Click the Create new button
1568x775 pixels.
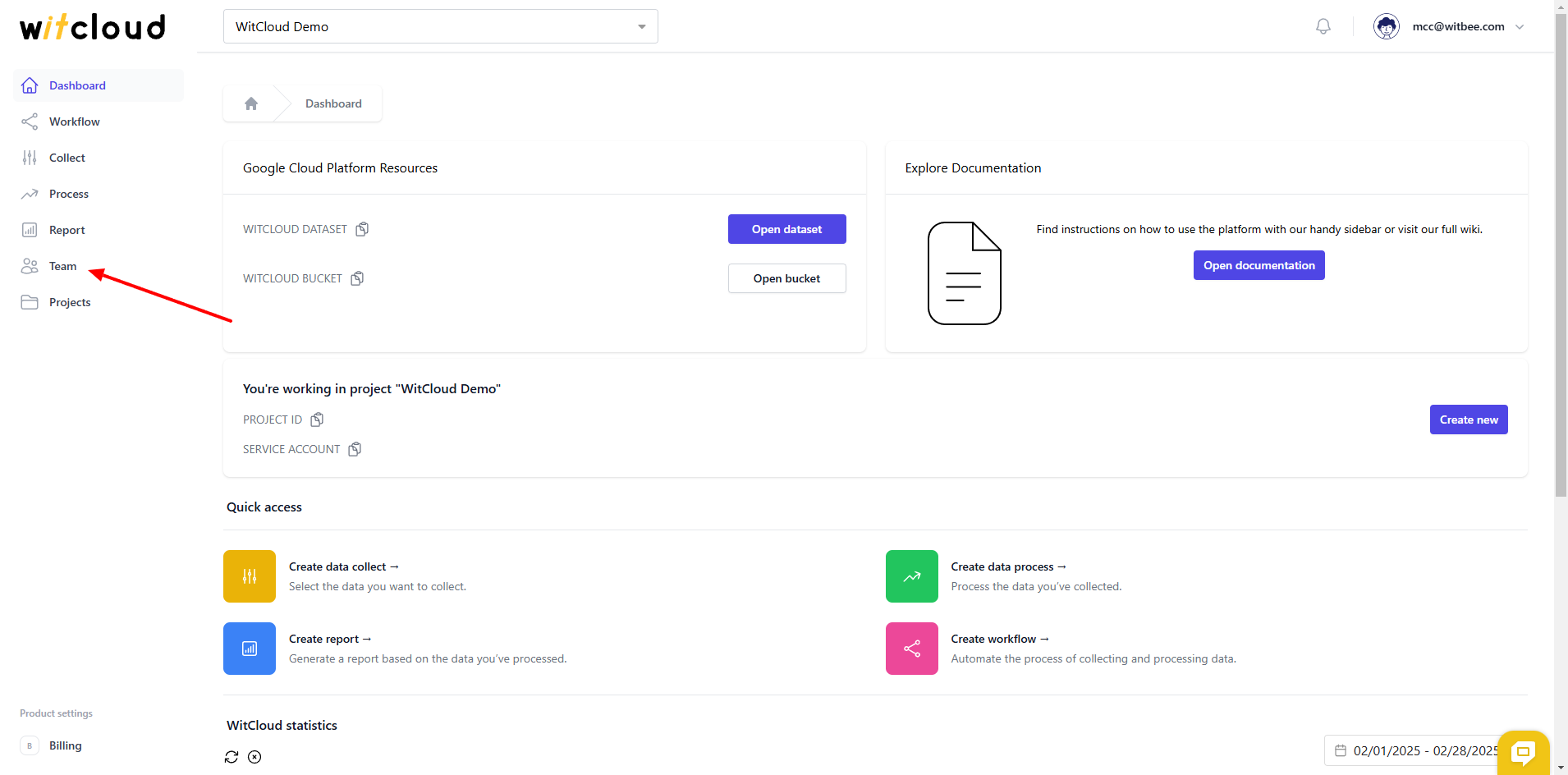pyautogui.click(x=1469, y=420)
